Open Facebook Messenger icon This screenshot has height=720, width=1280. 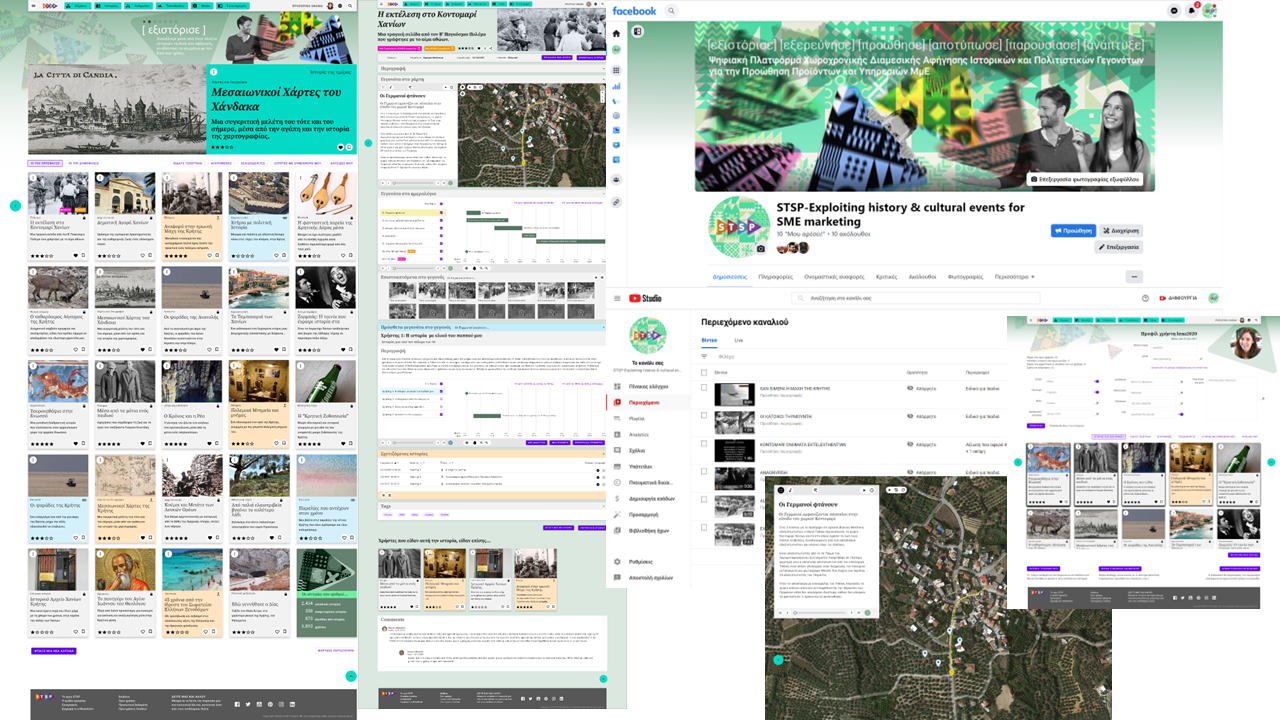pyautogui.click(x=1175, y=11)
